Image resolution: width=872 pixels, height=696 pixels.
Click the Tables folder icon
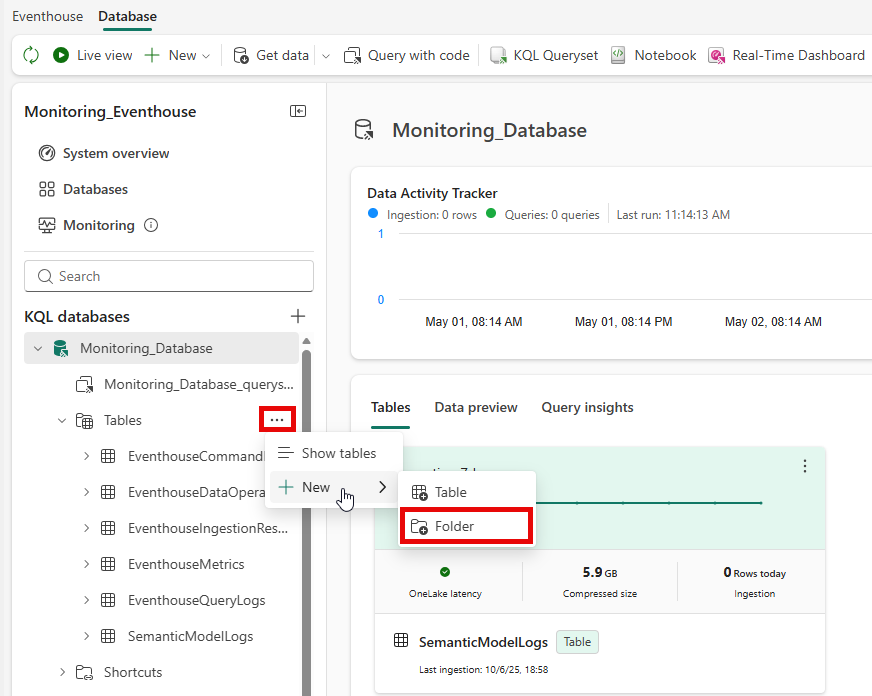pyautogui.click(x=85, y=421)
